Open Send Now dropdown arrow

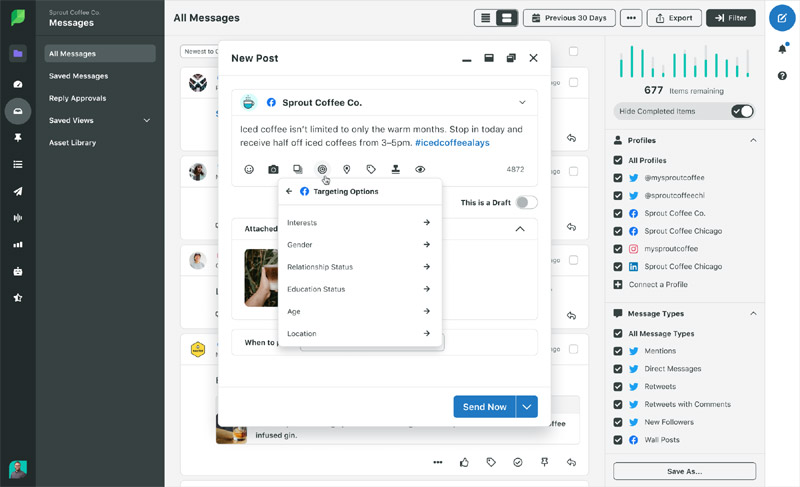point(527,407)
